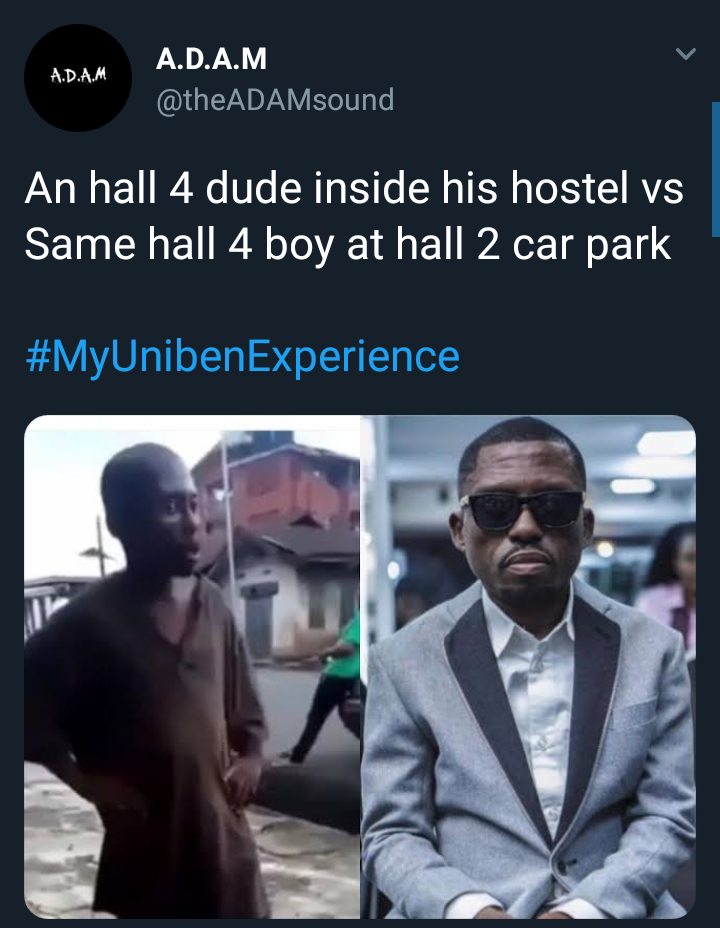Click the tweet line ending "hall 2 car park"
This screenshot has width=720, height=928.
tap(347, 245)
